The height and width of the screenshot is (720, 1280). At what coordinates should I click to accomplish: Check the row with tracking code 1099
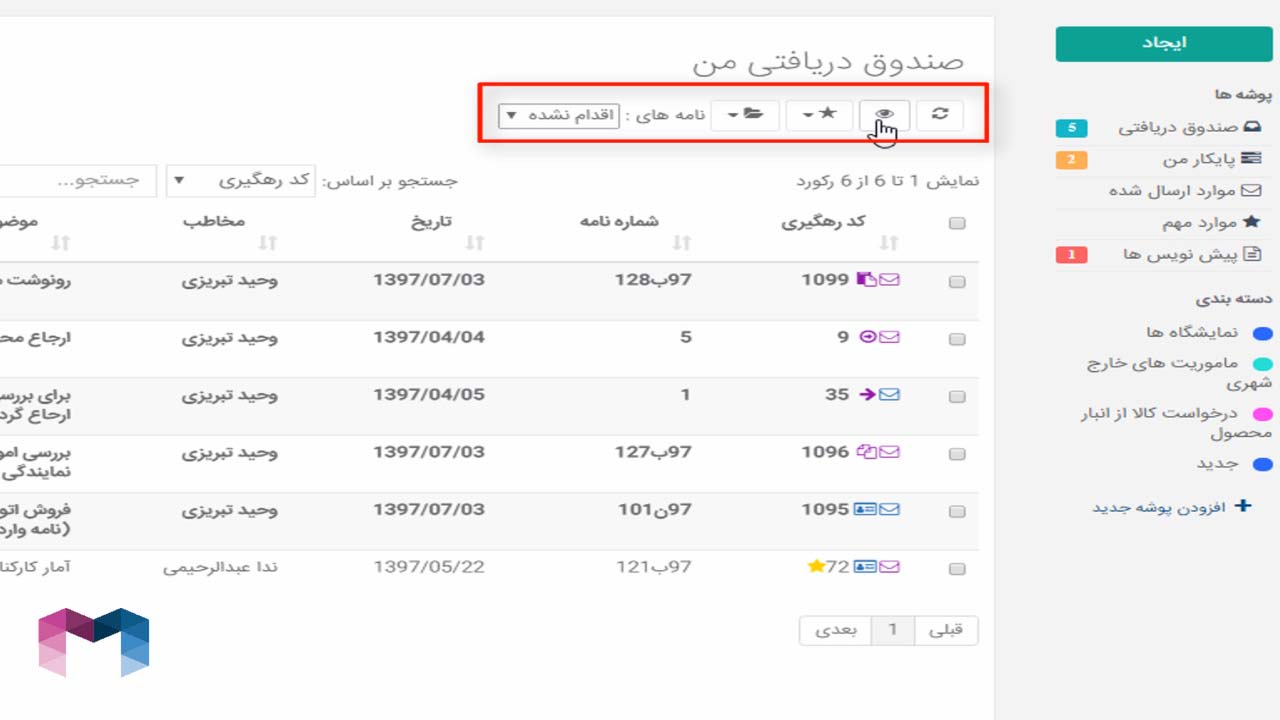coord(957,282)
